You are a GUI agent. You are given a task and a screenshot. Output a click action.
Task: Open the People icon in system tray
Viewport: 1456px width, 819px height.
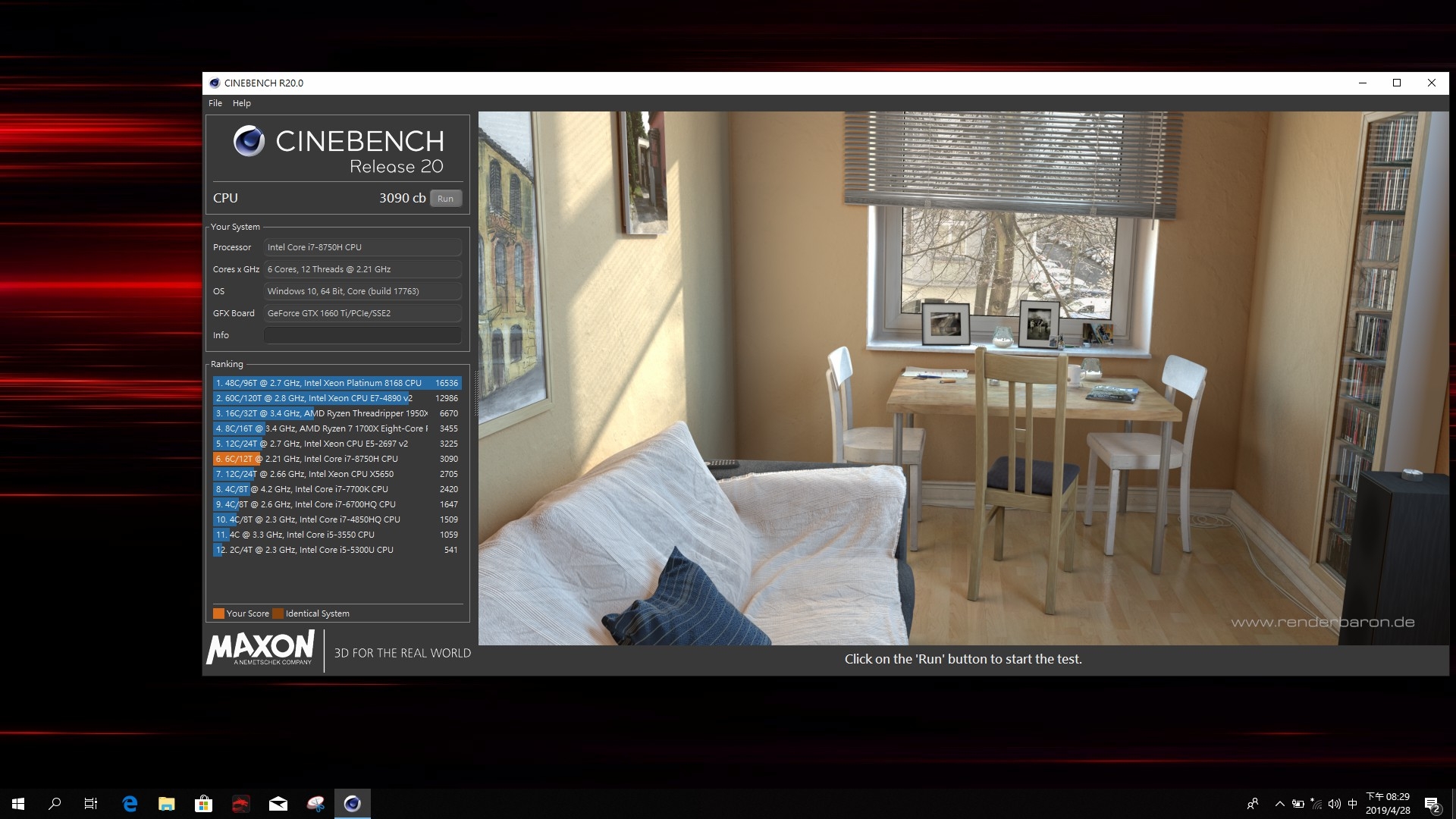1253,804
